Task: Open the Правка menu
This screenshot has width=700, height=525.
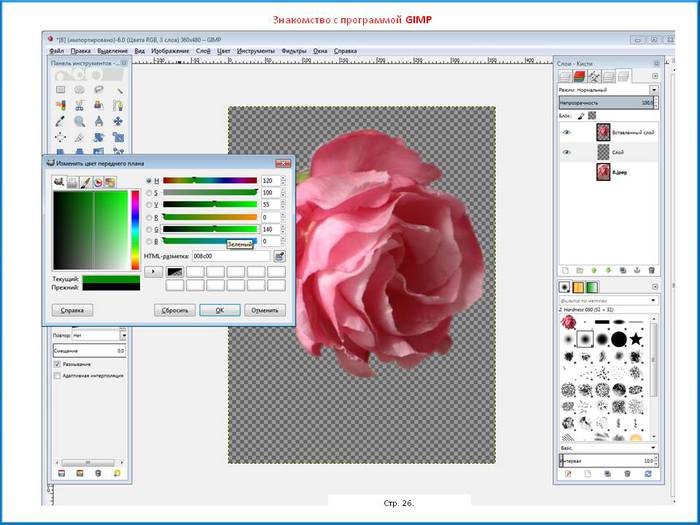Action: tap(80, 51)
